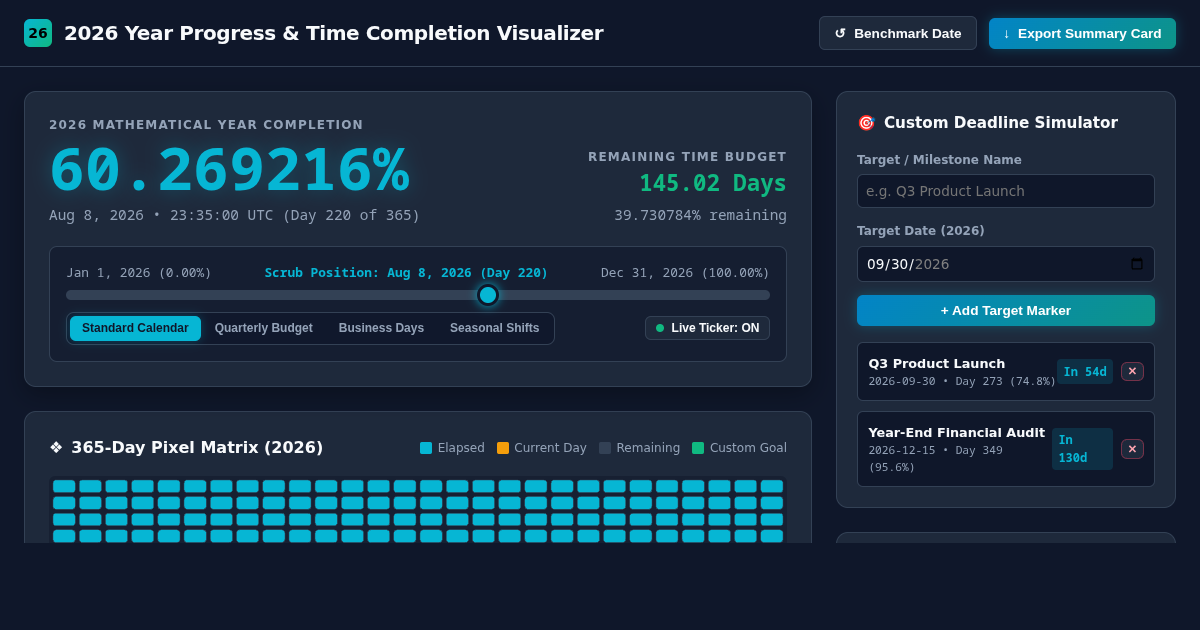Click the diamond icon beside 365-Day Pixel Matrix
This screenshot has height=630, width=1200.
(56, 447)
